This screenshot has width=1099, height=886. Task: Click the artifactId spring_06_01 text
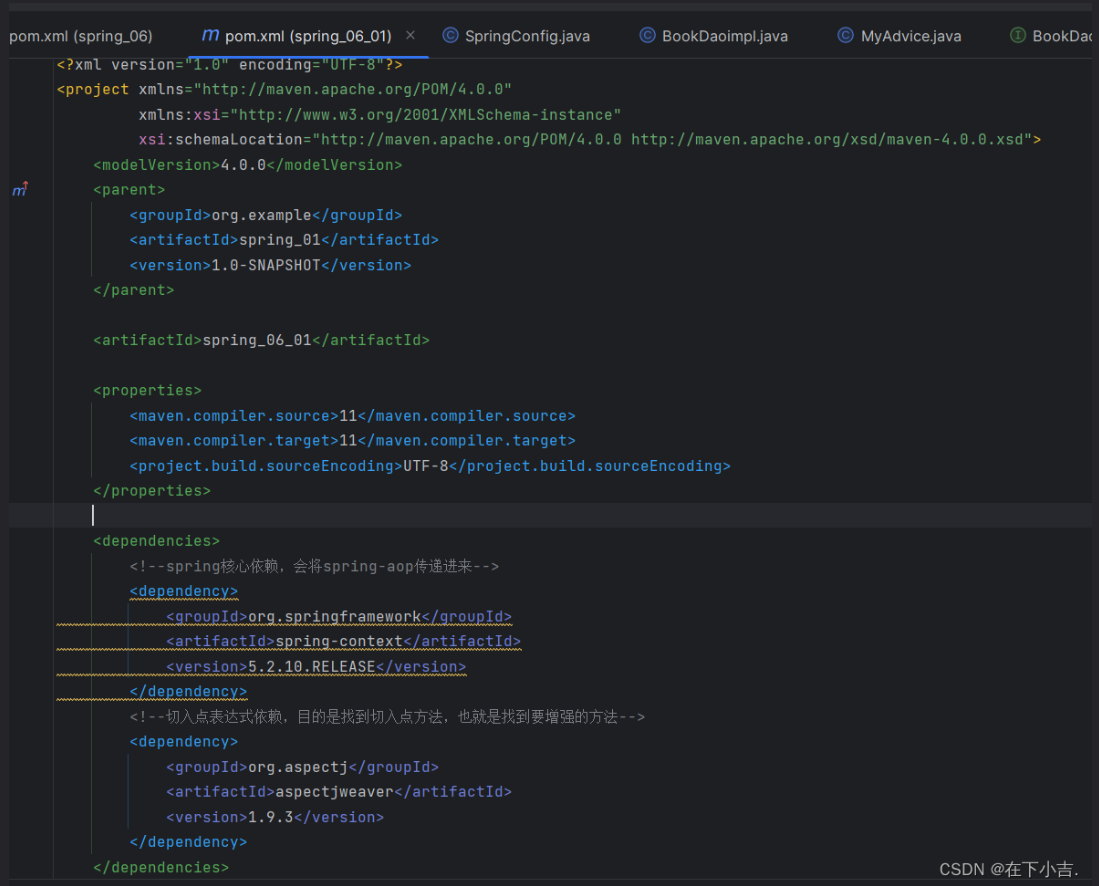(x=257, y=340)
